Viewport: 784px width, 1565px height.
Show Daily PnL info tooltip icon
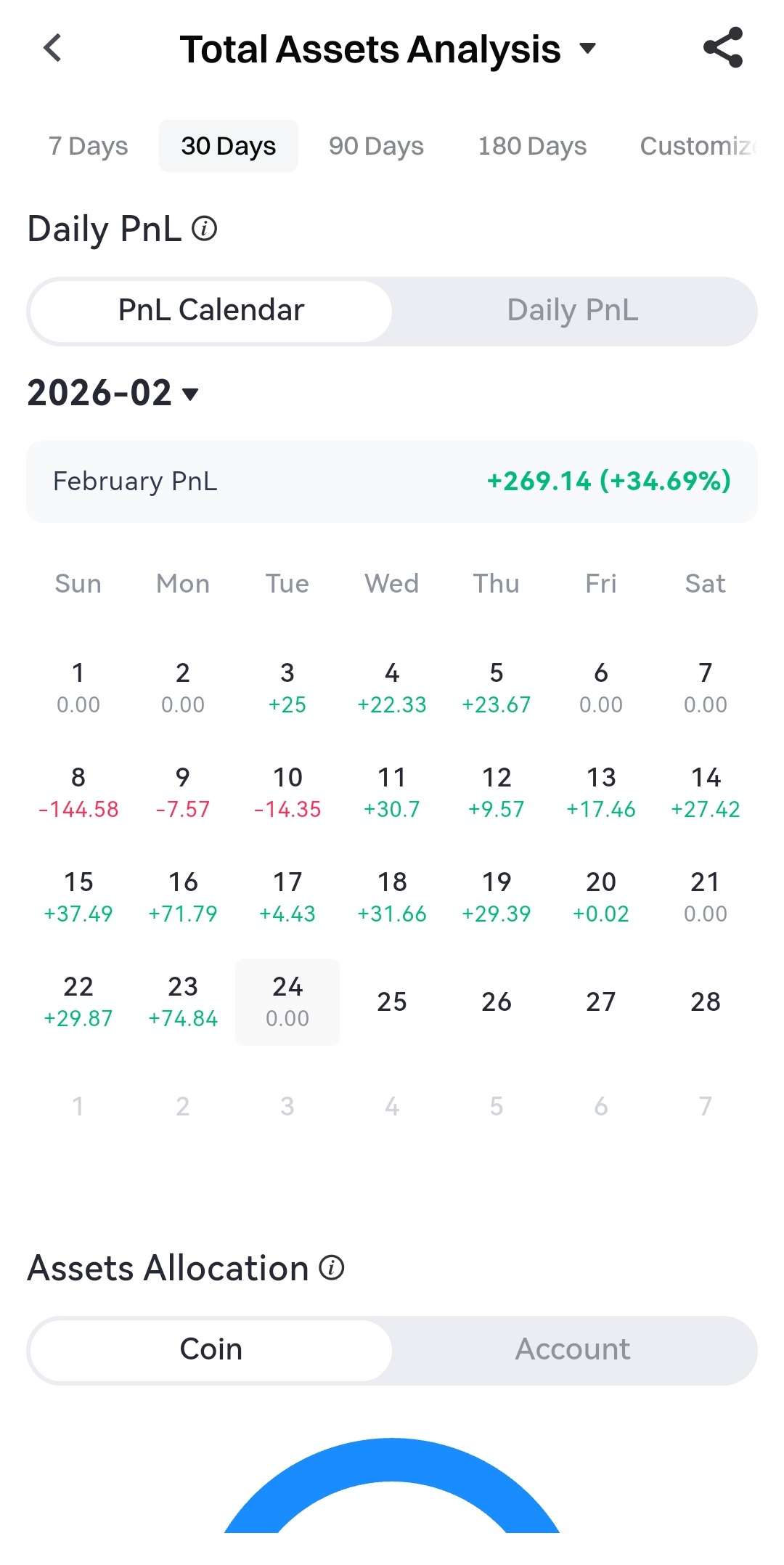[205, 229]
